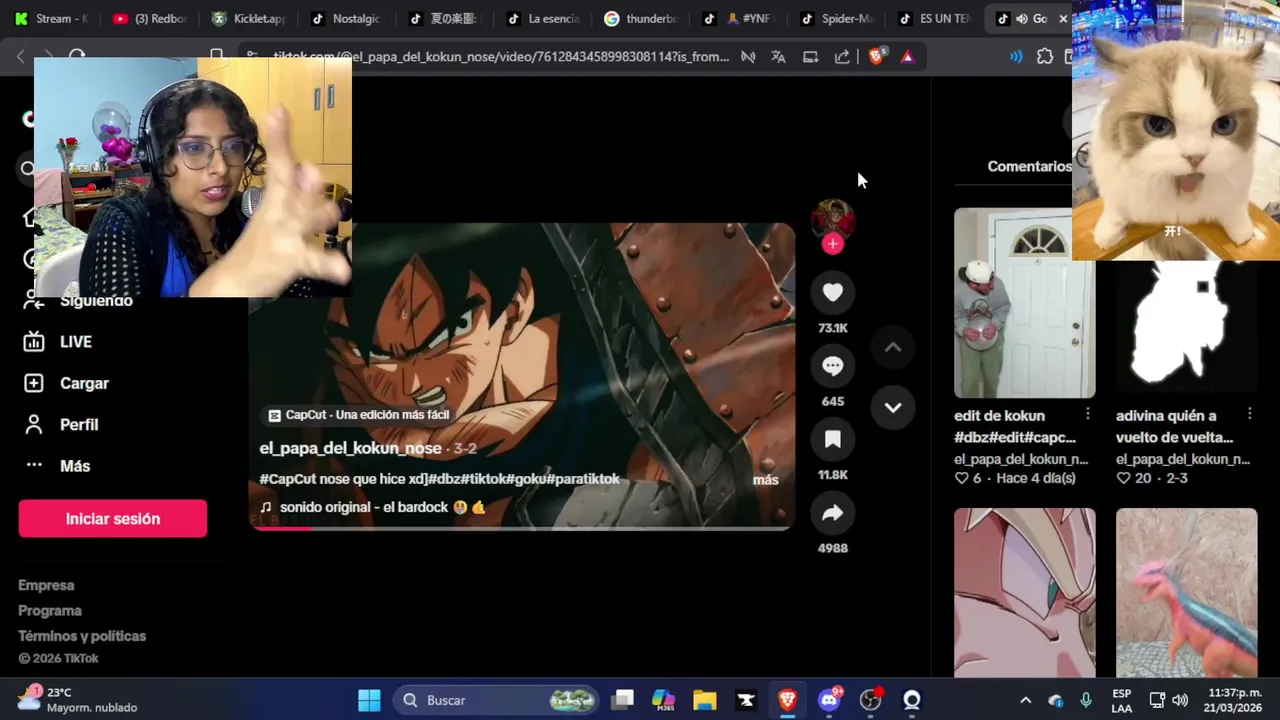Open options for edit de kokun video
This screenshot has width=1280, height=720.
coord(1088,414)
